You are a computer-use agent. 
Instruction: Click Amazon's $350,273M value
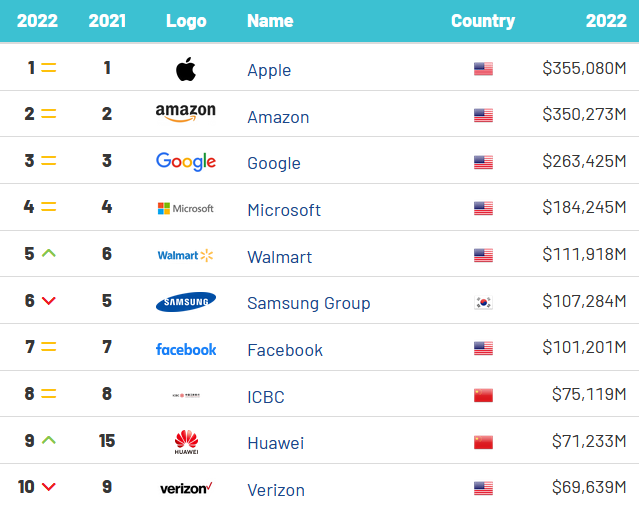(584, 116)
